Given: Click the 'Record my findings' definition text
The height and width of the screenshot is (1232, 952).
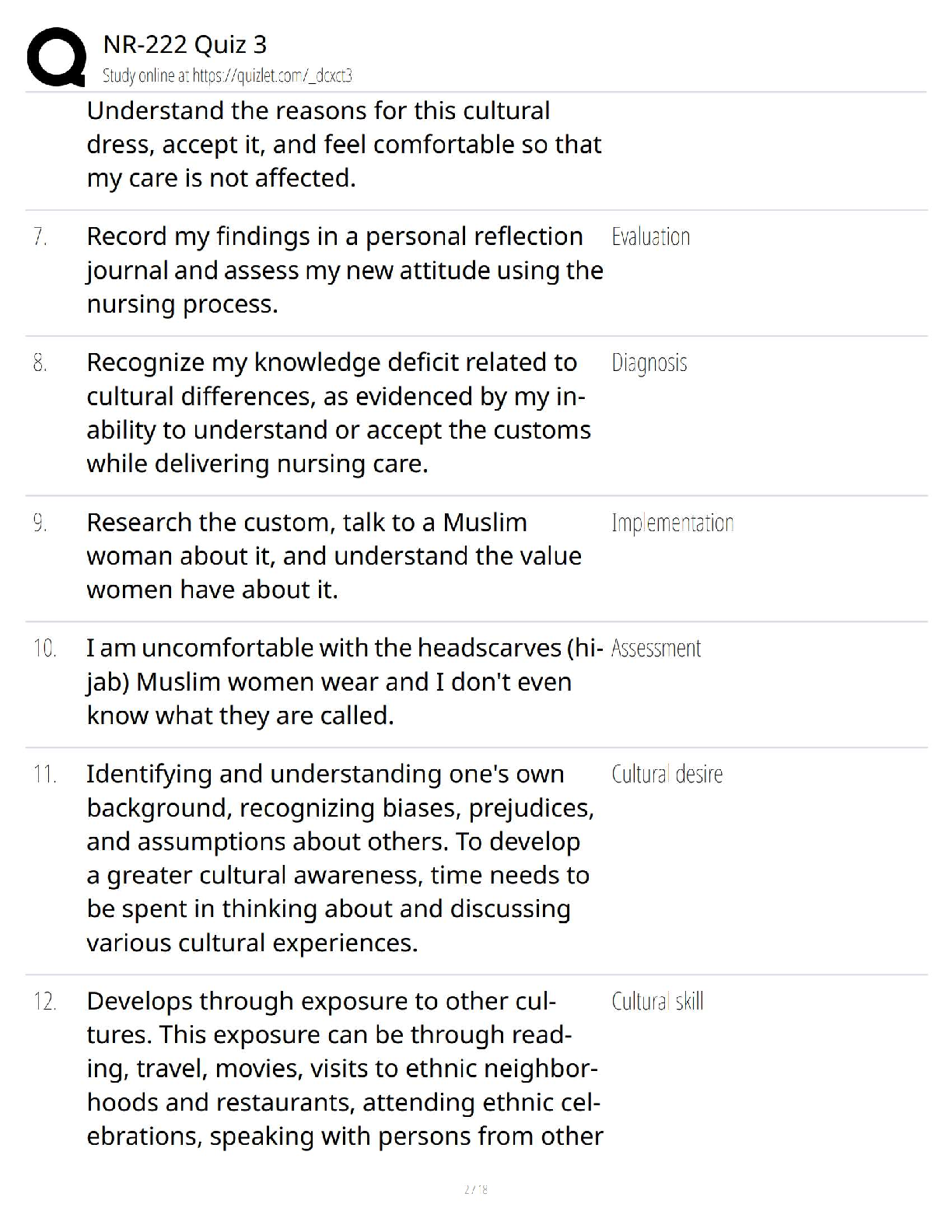Looking at the screenshot, I should [345, 270].
